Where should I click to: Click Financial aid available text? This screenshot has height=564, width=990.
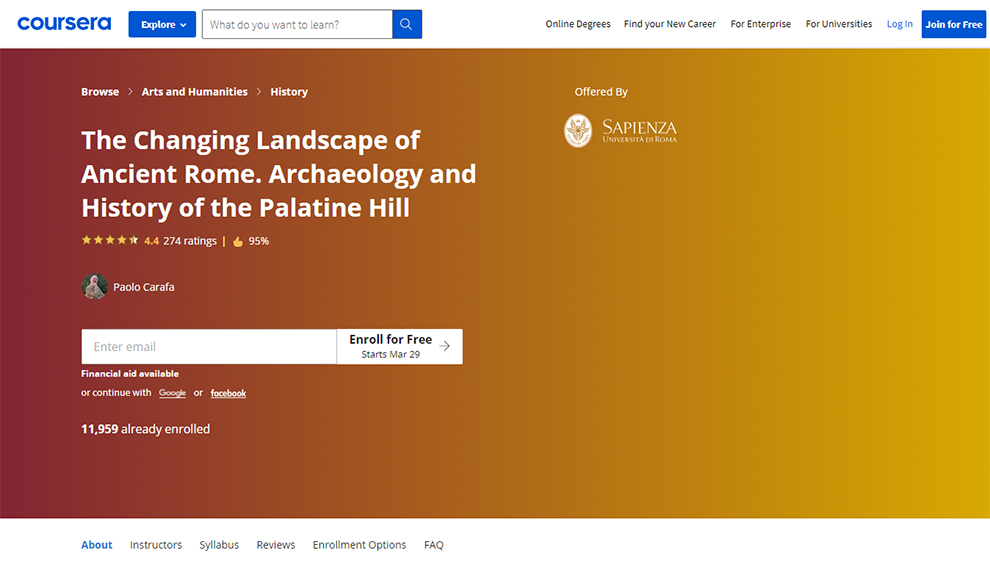click(130, 373)
